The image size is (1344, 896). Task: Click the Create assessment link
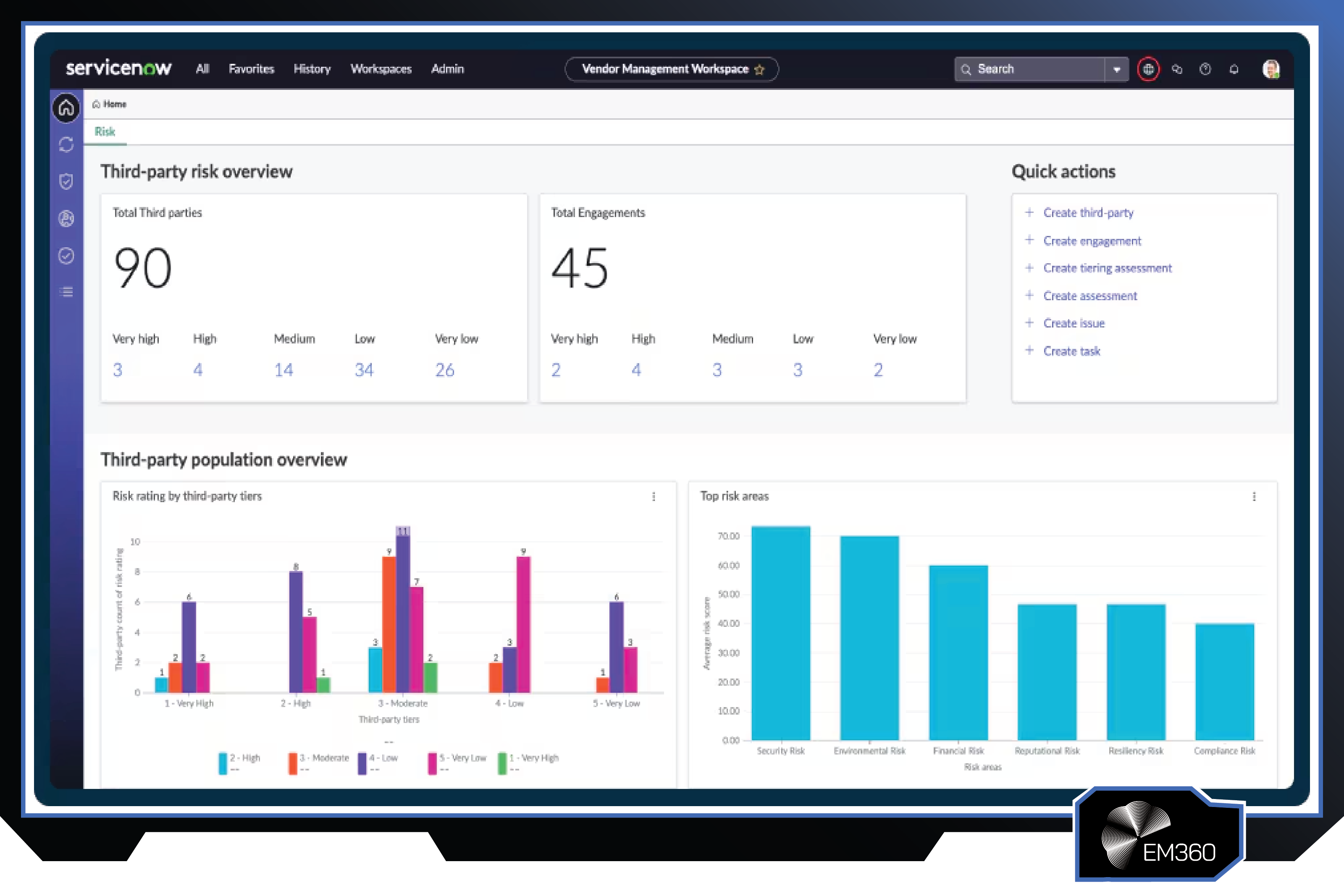tap(1090, 296)
